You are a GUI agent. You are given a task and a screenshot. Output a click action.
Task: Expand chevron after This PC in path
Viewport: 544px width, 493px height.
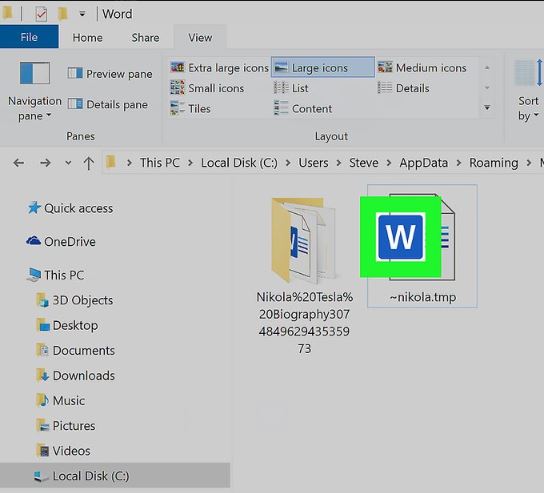click(190, 162)
